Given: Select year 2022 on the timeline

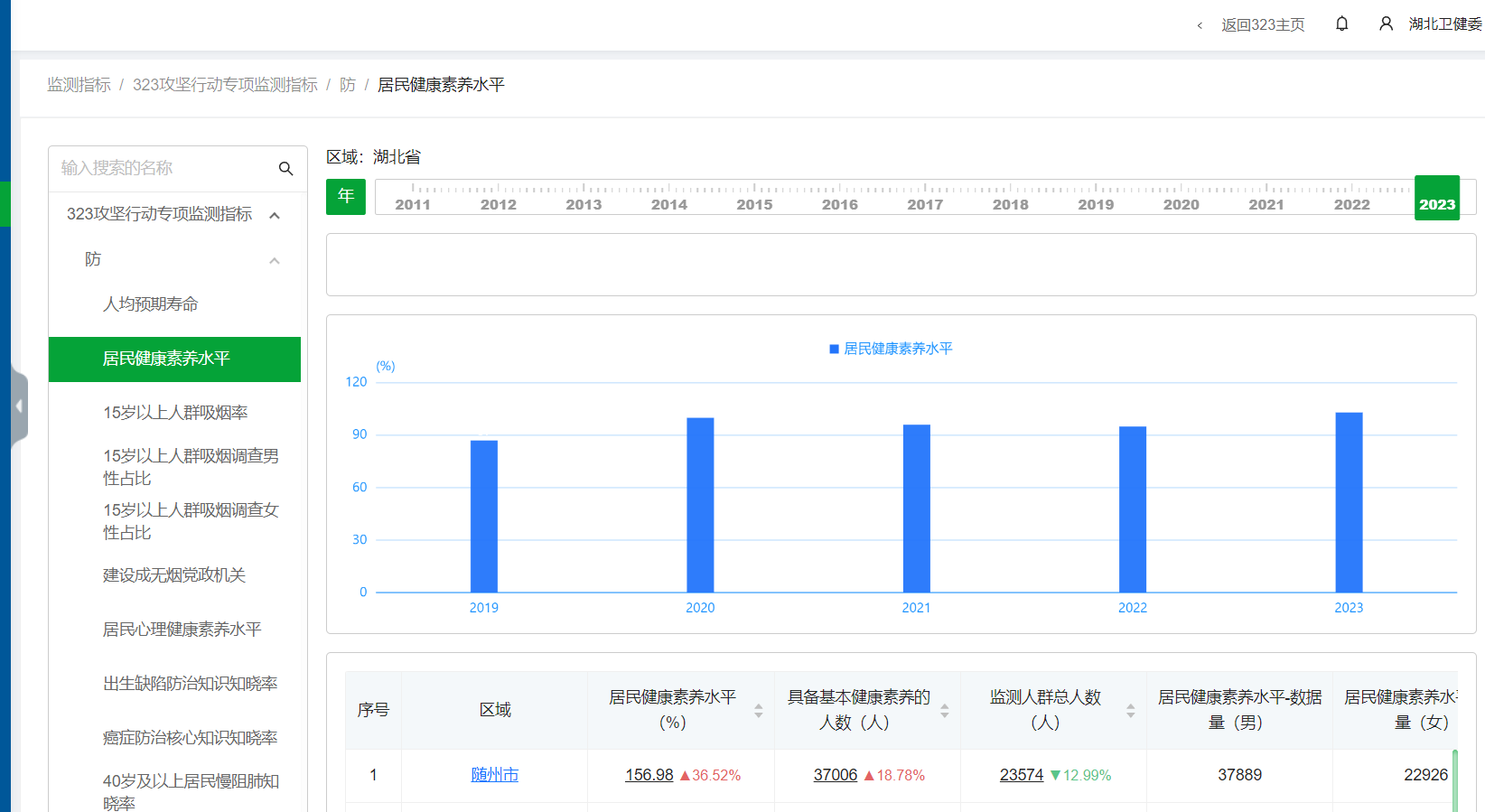Looking at the screenshot, I should click(x=1352, y=204).
